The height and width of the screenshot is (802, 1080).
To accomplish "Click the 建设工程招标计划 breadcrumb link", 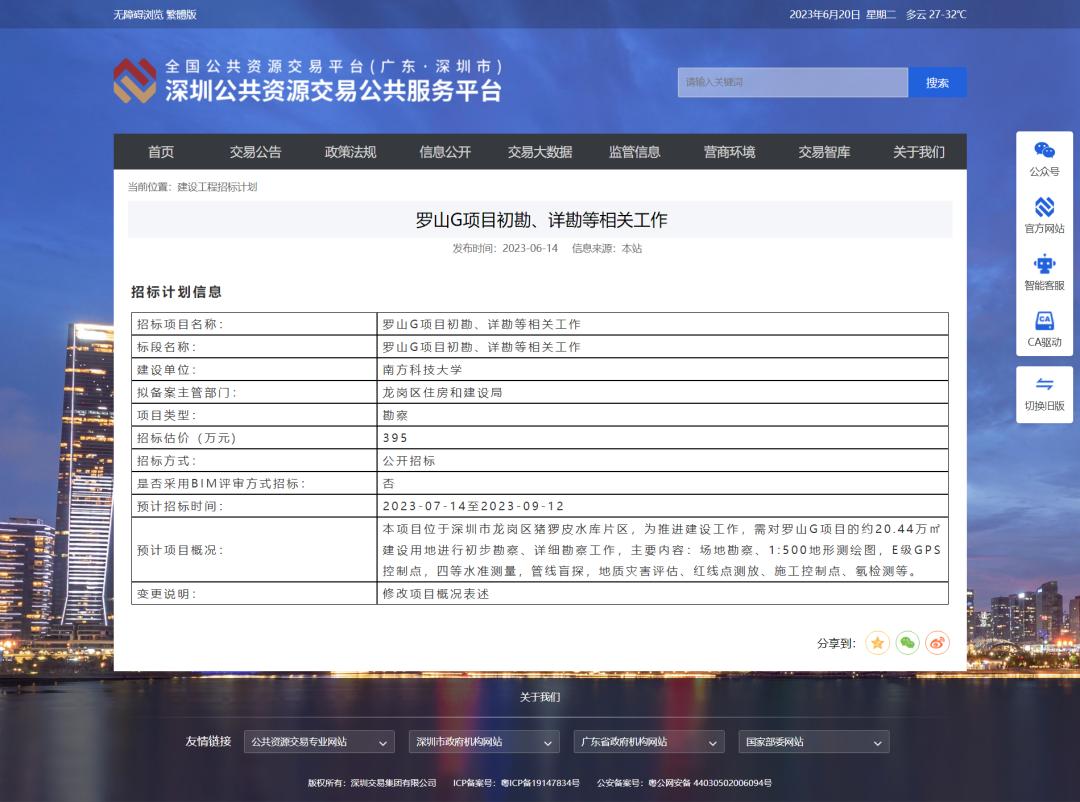I will (x=217, y=187).
